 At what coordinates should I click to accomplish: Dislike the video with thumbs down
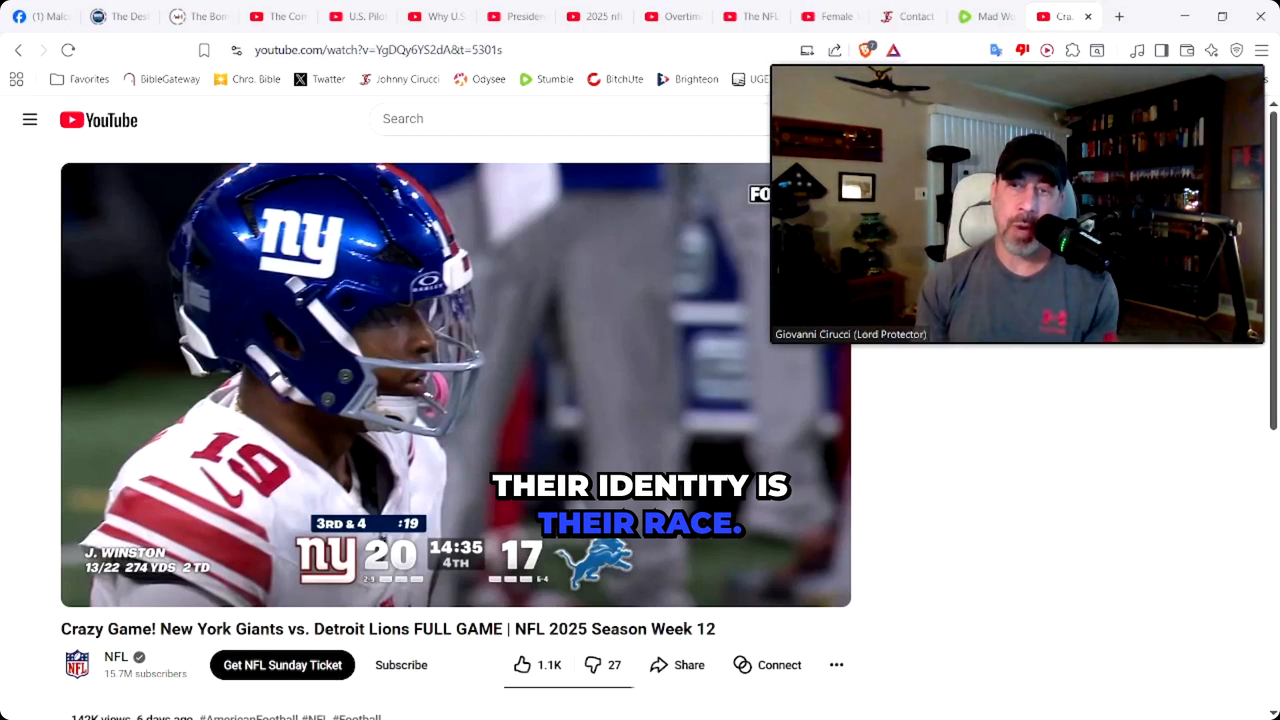click(x=603, y=665)
